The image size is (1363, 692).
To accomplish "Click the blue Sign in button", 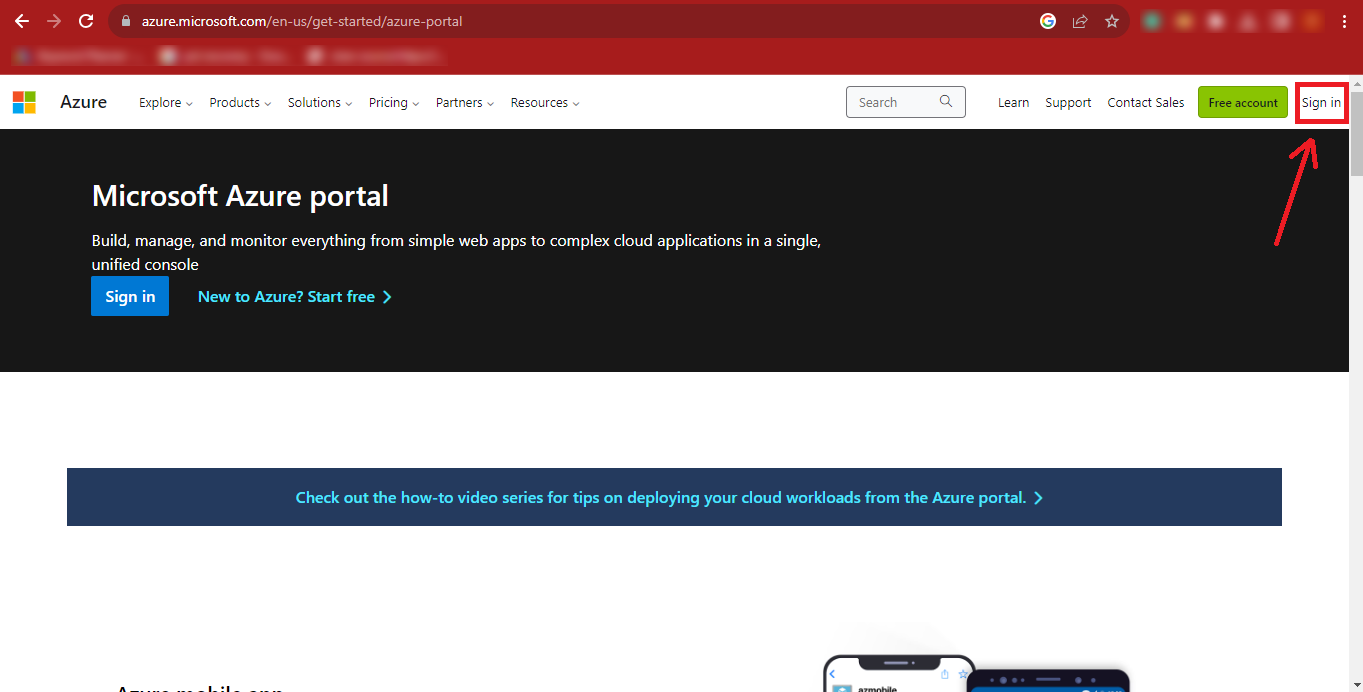I will click(130, 296).
